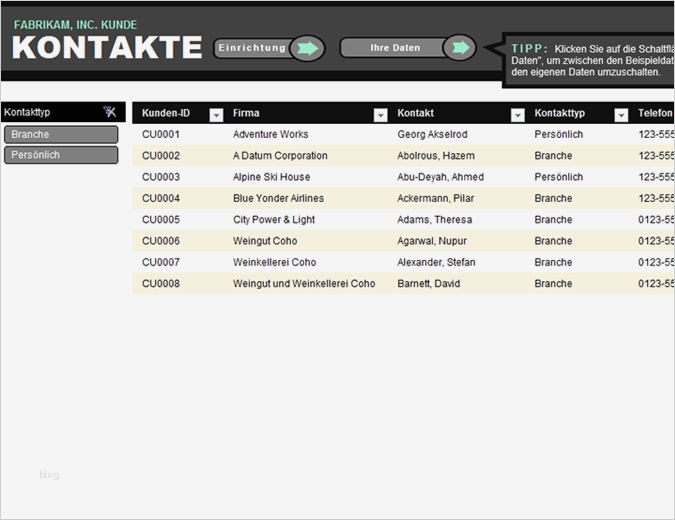This screenshot has width=675, height=520.
Task: Select cell CU0005
Action: pyautogui.click(x=161, y=220)
